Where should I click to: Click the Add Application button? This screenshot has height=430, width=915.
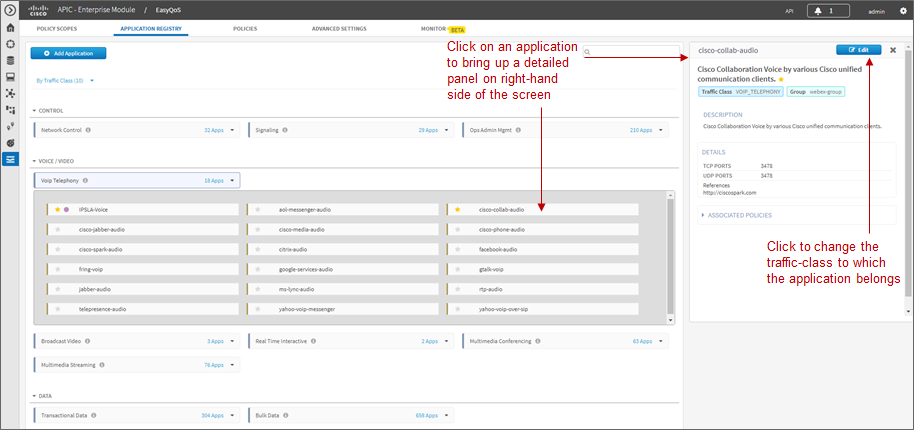point(68,53)
